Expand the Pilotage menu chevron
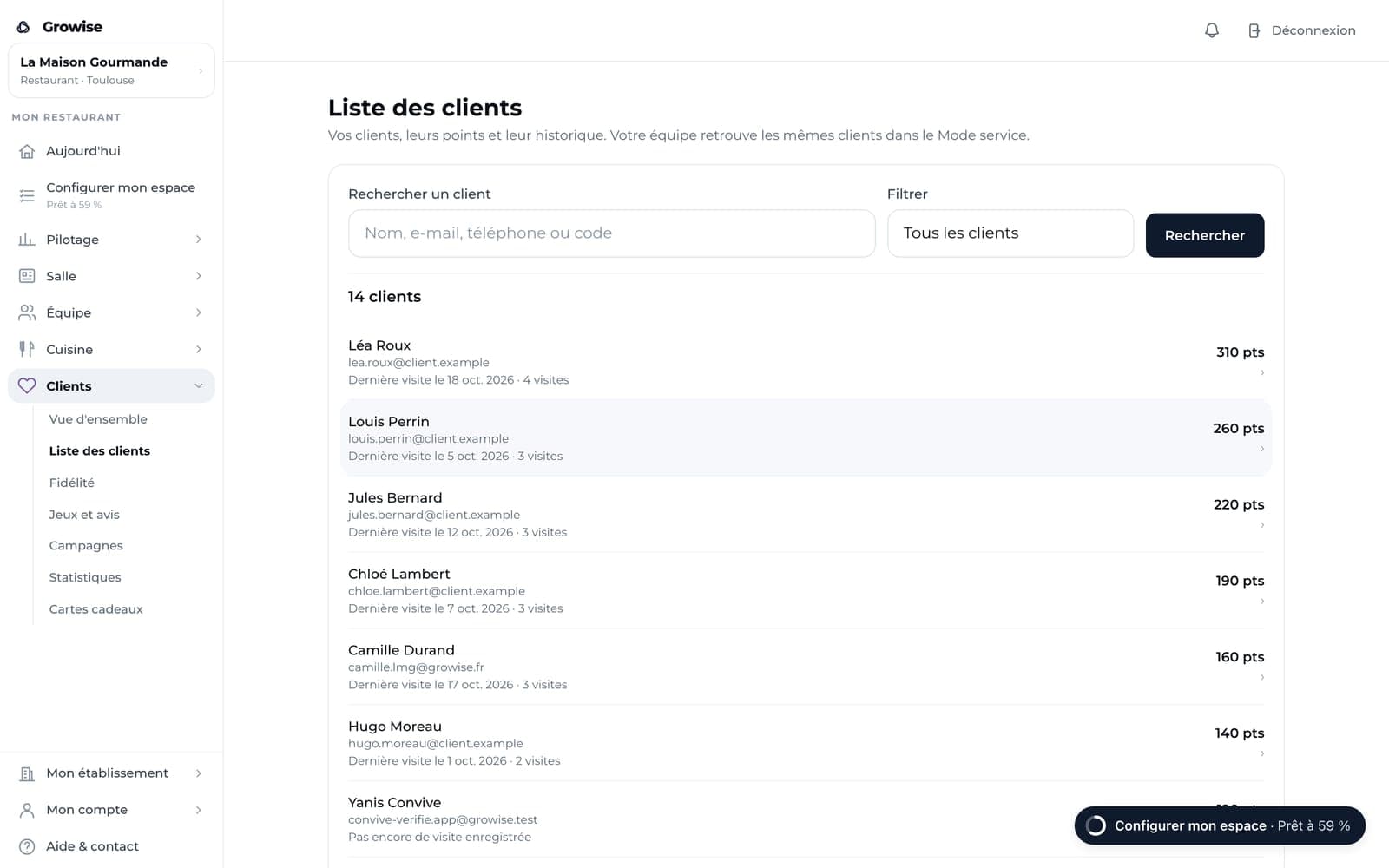The image size is (1389, 868). pos(199,240)
